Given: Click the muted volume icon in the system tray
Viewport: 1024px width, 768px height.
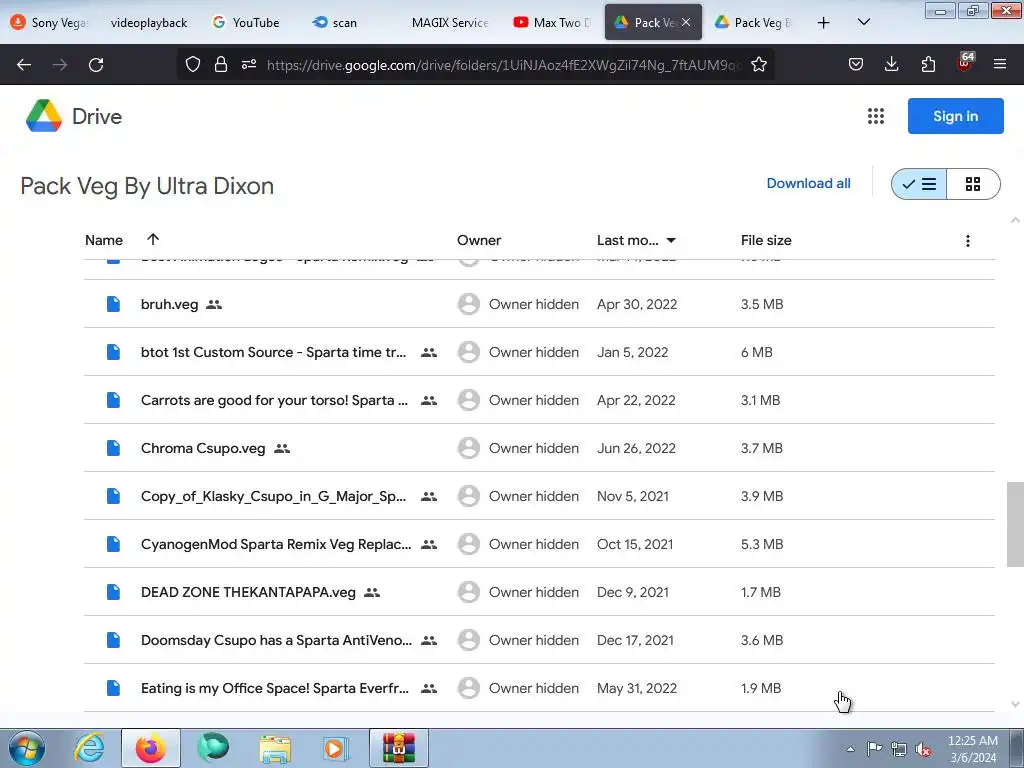Looking at the screenshot, I should pos(923,750).
